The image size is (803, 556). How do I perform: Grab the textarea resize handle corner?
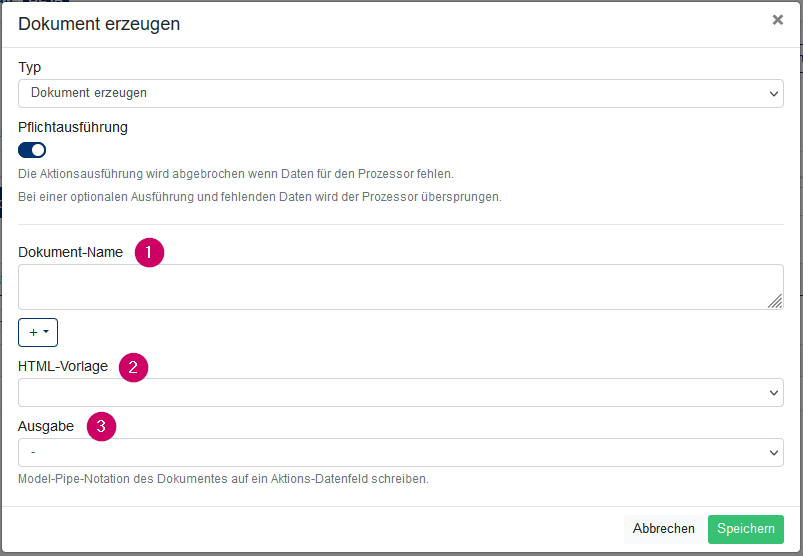tap(775, 301)
